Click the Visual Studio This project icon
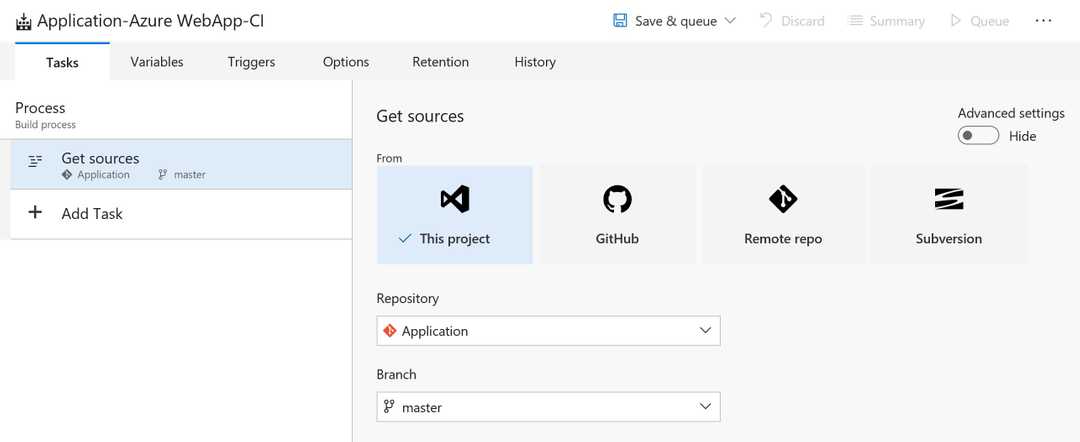The height and width of the screenshot is (442, 1080). [455, 199]
